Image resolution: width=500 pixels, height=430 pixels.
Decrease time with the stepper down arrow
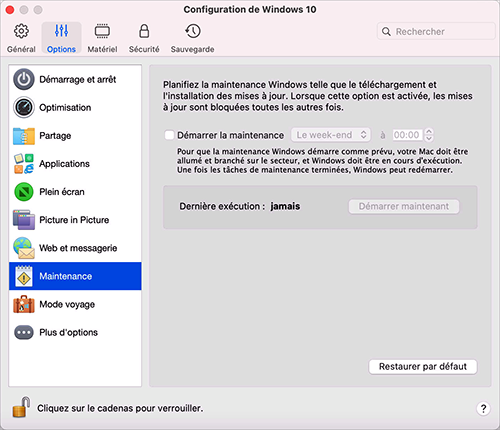[x=429, y=138]
